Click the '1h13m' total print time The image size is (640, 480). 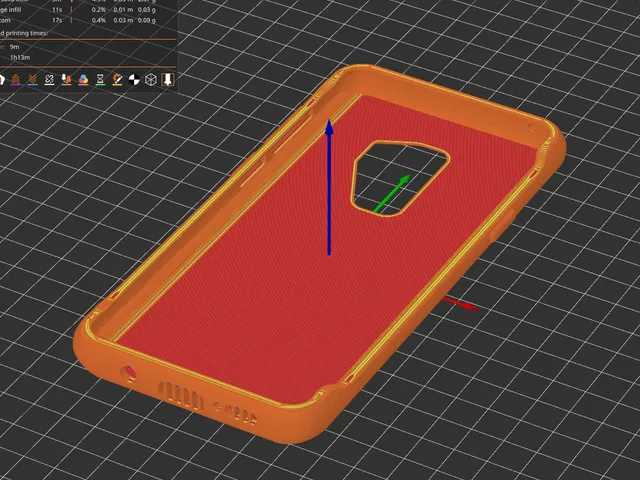20,58
